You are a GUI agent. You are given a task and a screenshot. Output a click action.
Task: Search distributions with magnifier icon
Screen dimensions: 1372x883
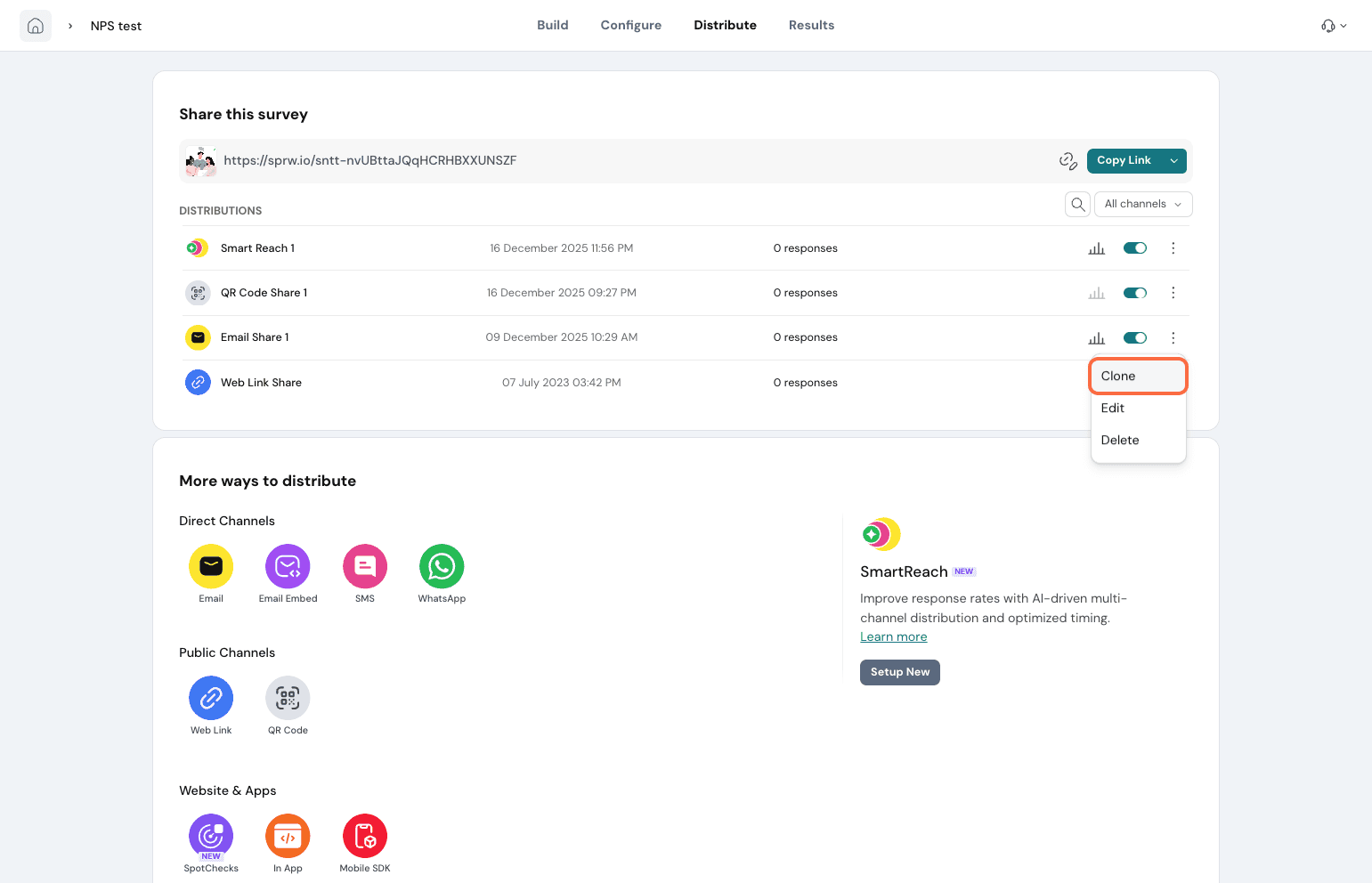tap(1077, 204)
